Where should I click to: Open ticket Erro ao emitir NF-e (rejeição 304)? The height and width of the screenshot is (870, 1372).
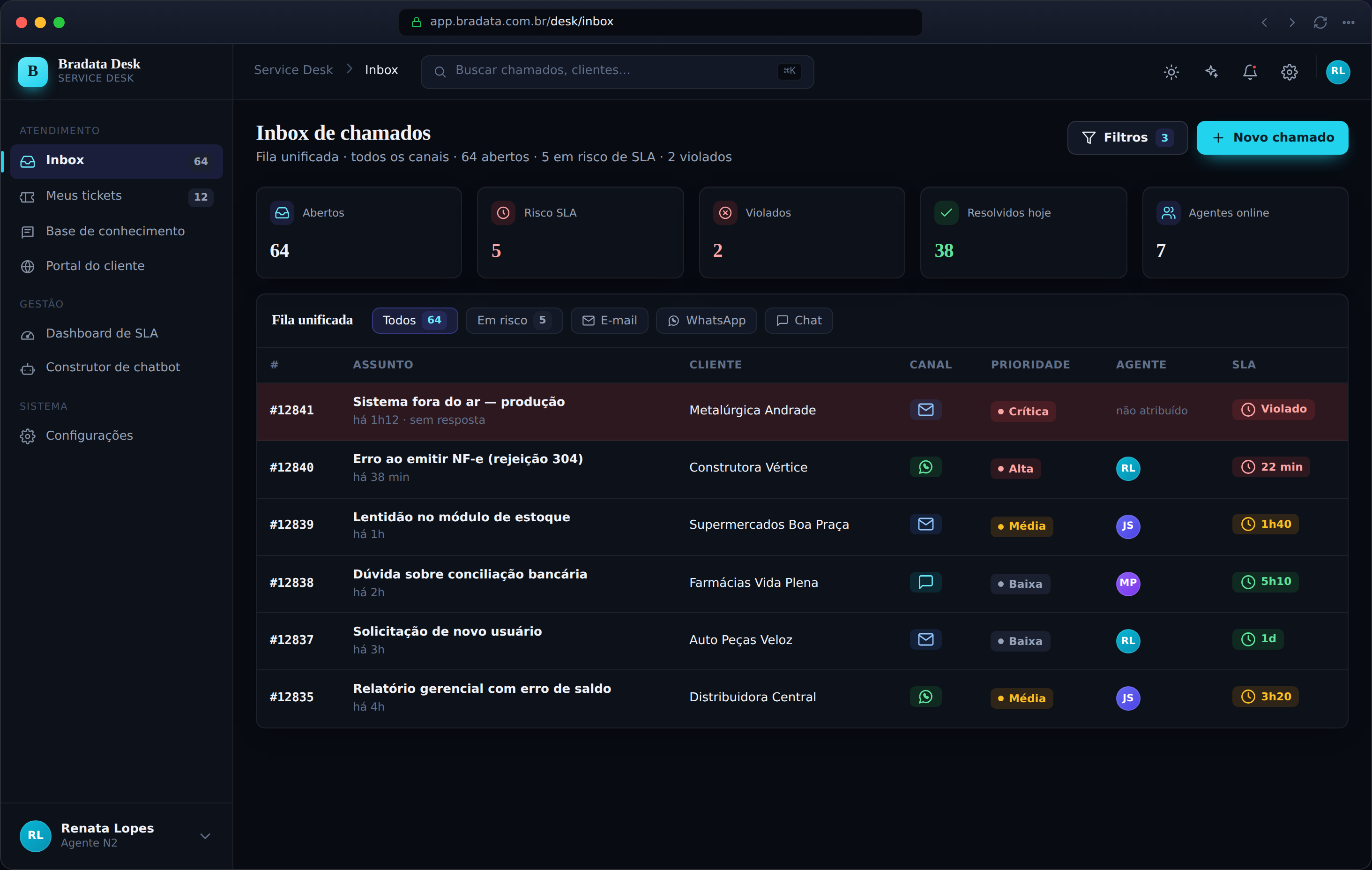click(x=468, y=459)
